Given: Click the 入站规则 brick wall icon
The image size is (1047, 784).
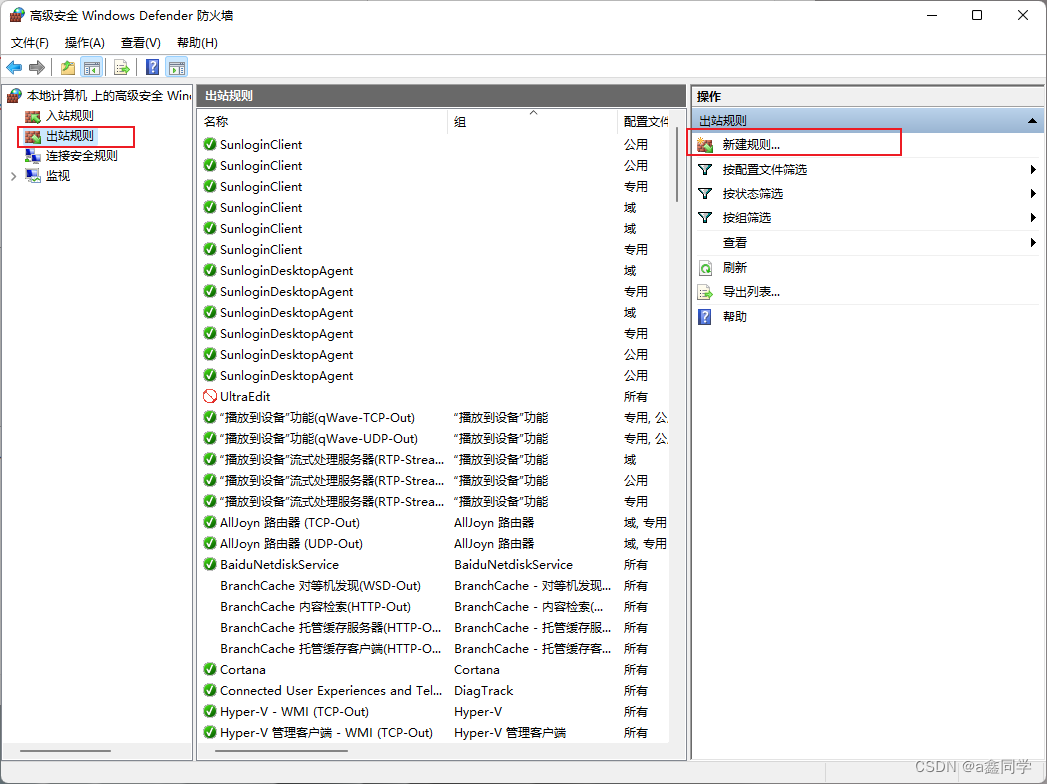Looking at the screenshot, I should click(x=33, y=116).
